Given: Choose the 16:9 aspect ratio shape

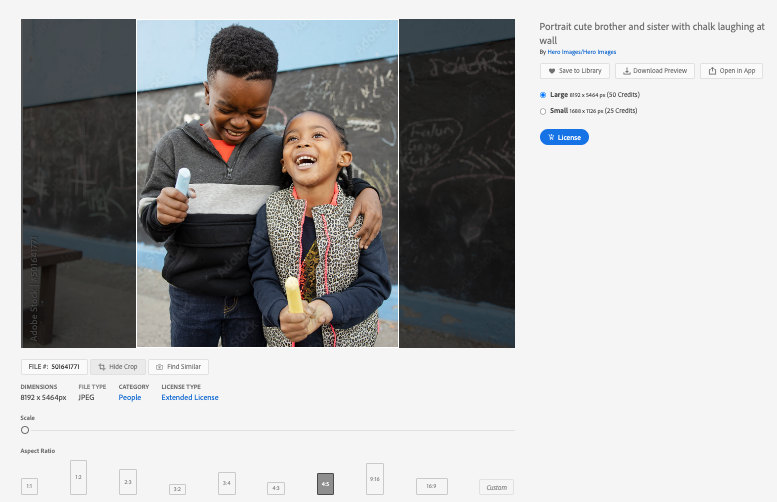Looking at the screenshot, I should click(x=432, y=486).
